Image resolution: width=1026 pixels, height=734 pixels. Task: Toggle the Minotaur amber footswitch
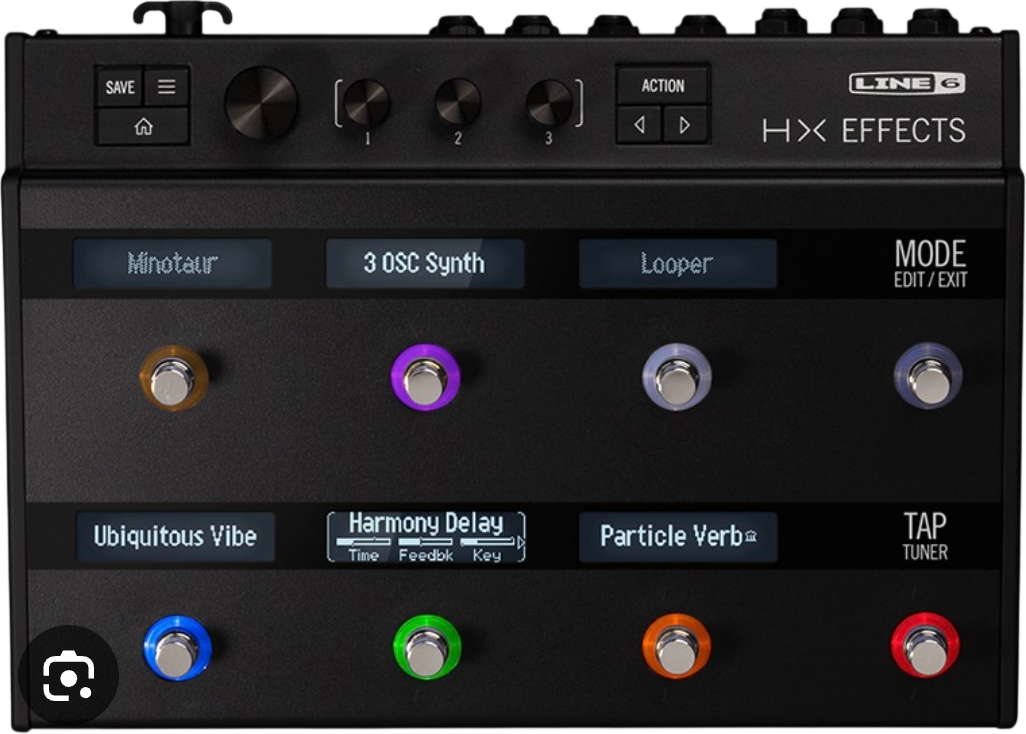(x=173, y=378)
